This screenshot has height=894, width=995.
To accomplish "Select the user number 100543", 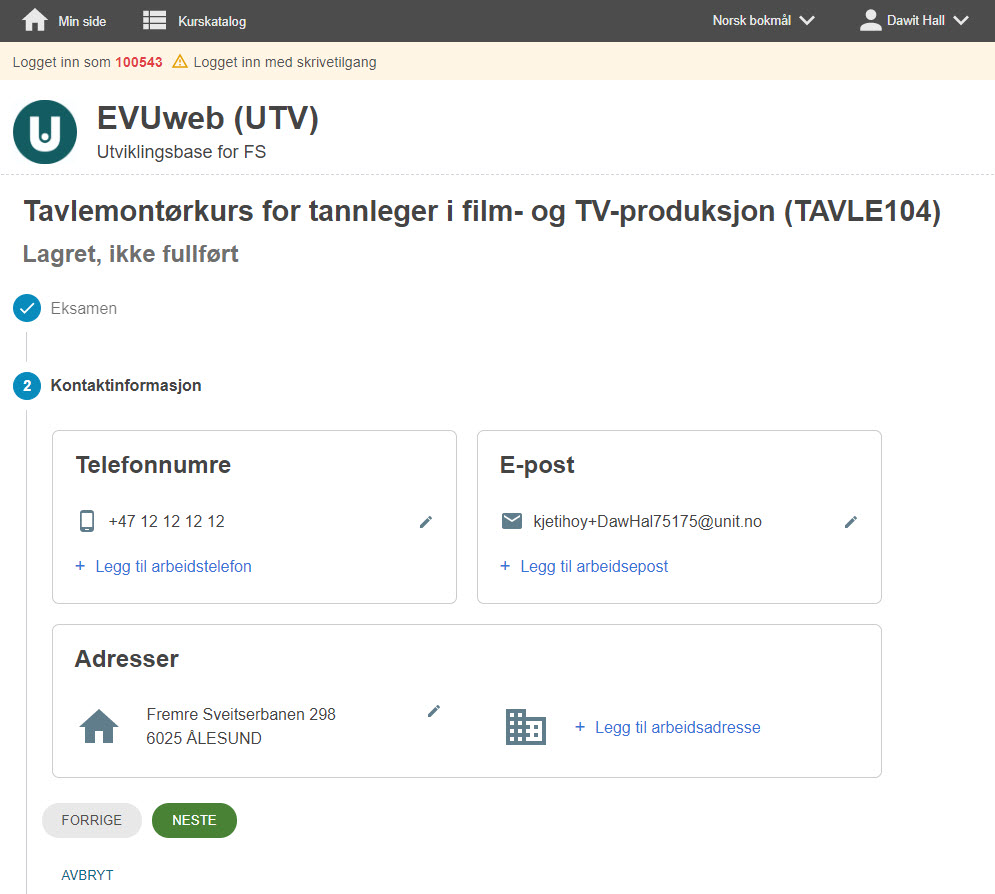I will (138, 62).
